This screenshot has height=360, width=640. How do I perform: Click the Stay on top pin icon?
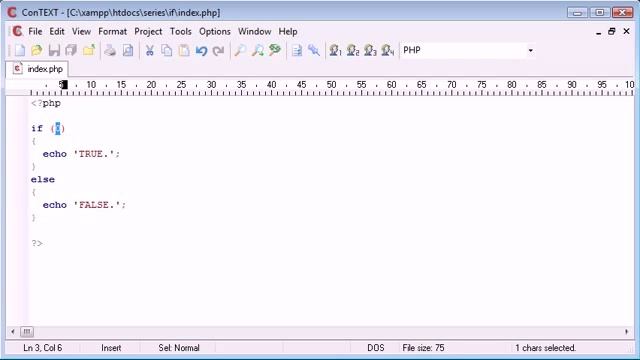coord(314,51)
